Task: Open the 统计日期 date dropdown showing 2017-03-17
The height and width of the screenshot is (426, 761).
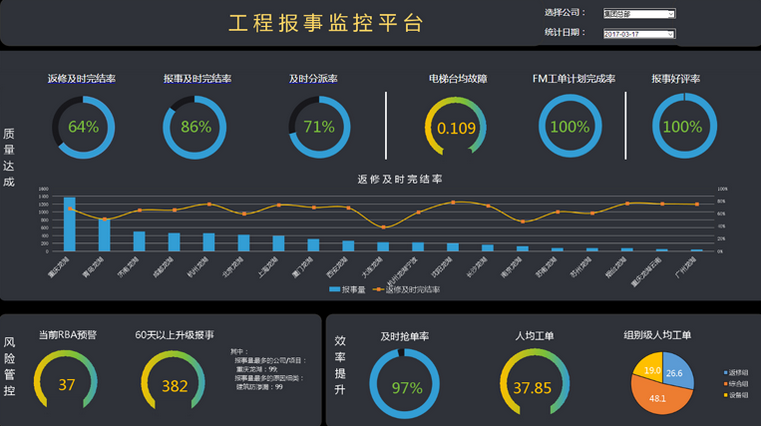Action: tap(639, 33)
